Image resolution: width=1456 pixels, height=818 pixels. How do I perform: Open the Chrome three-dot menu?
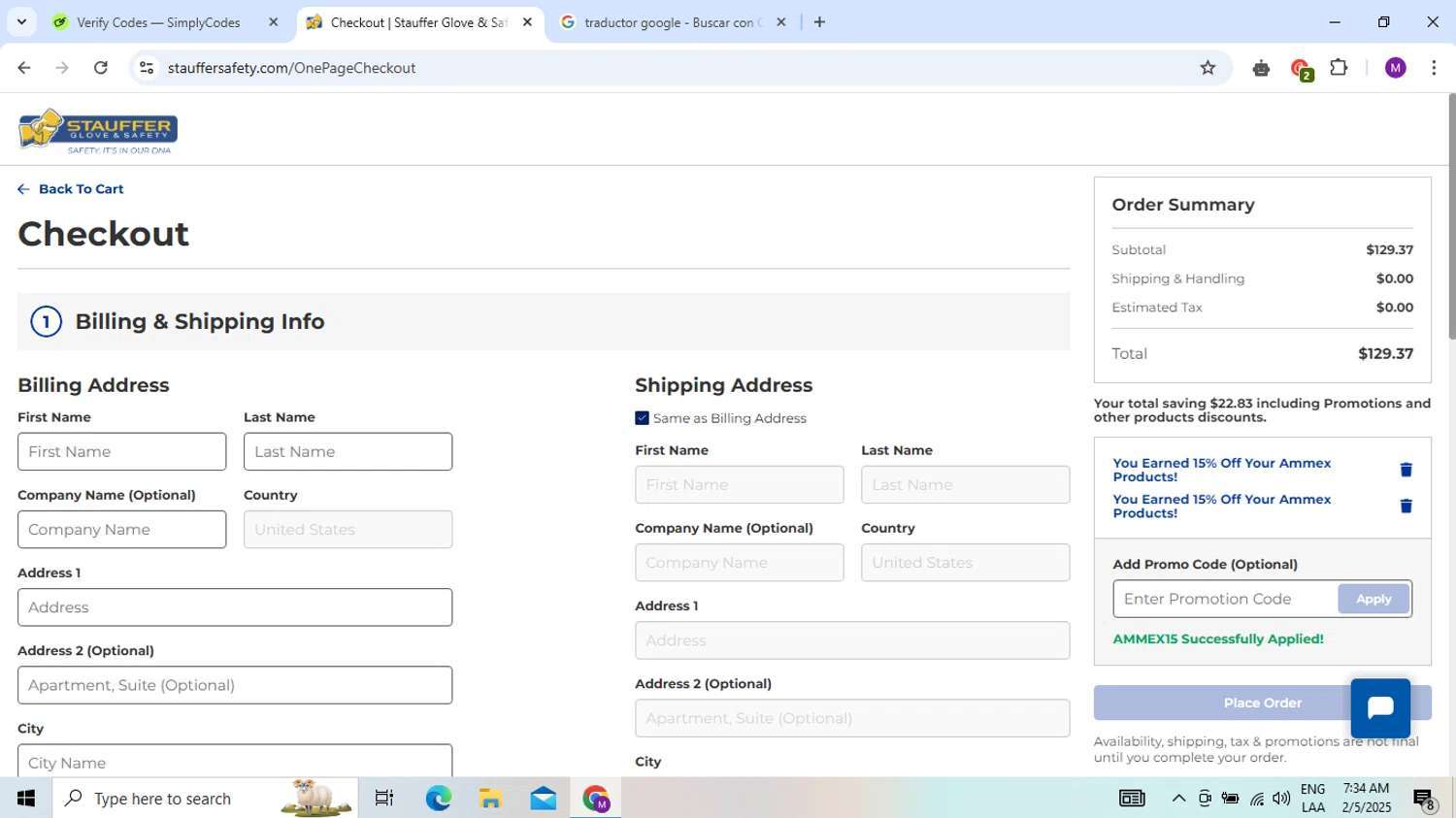(x=1434, y=68)
